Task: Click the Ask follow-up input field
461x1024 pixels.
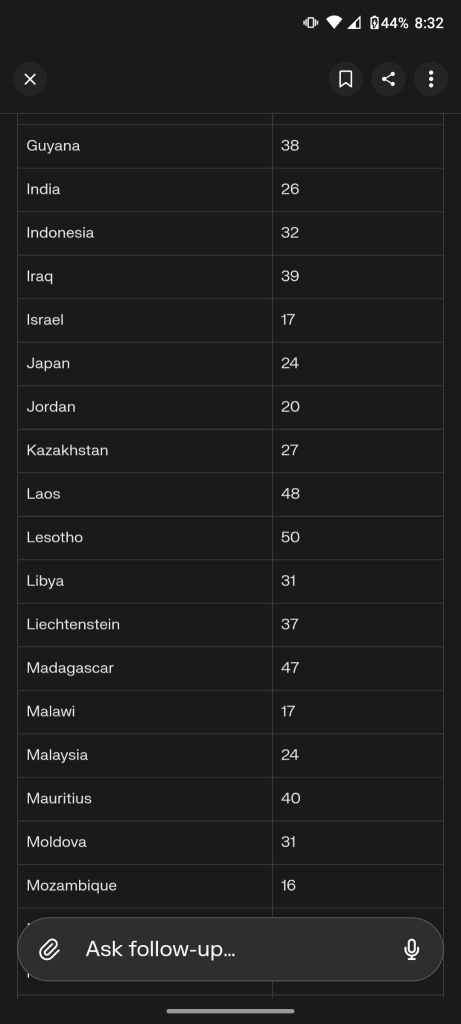Action: tap(230, 949)
